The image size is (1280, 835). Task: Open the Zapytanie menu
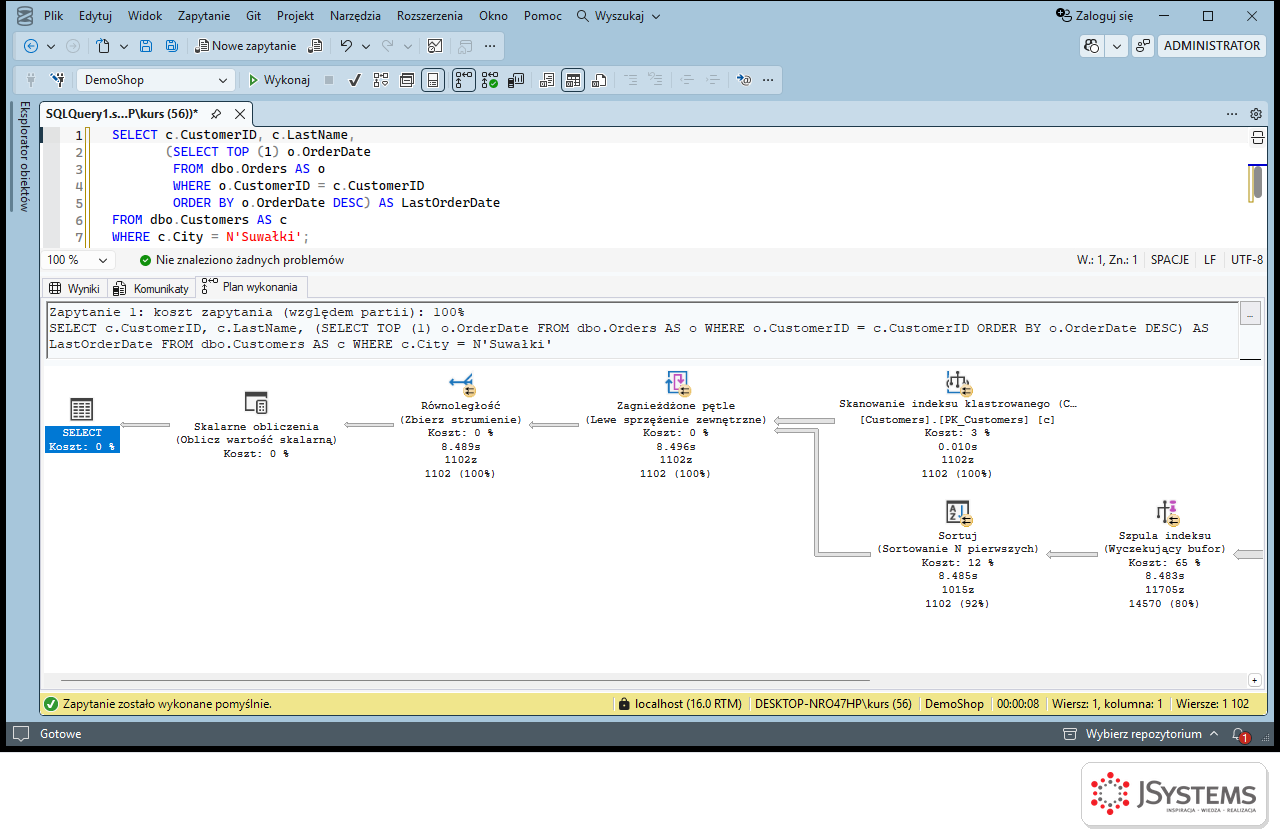pos(204,16)
